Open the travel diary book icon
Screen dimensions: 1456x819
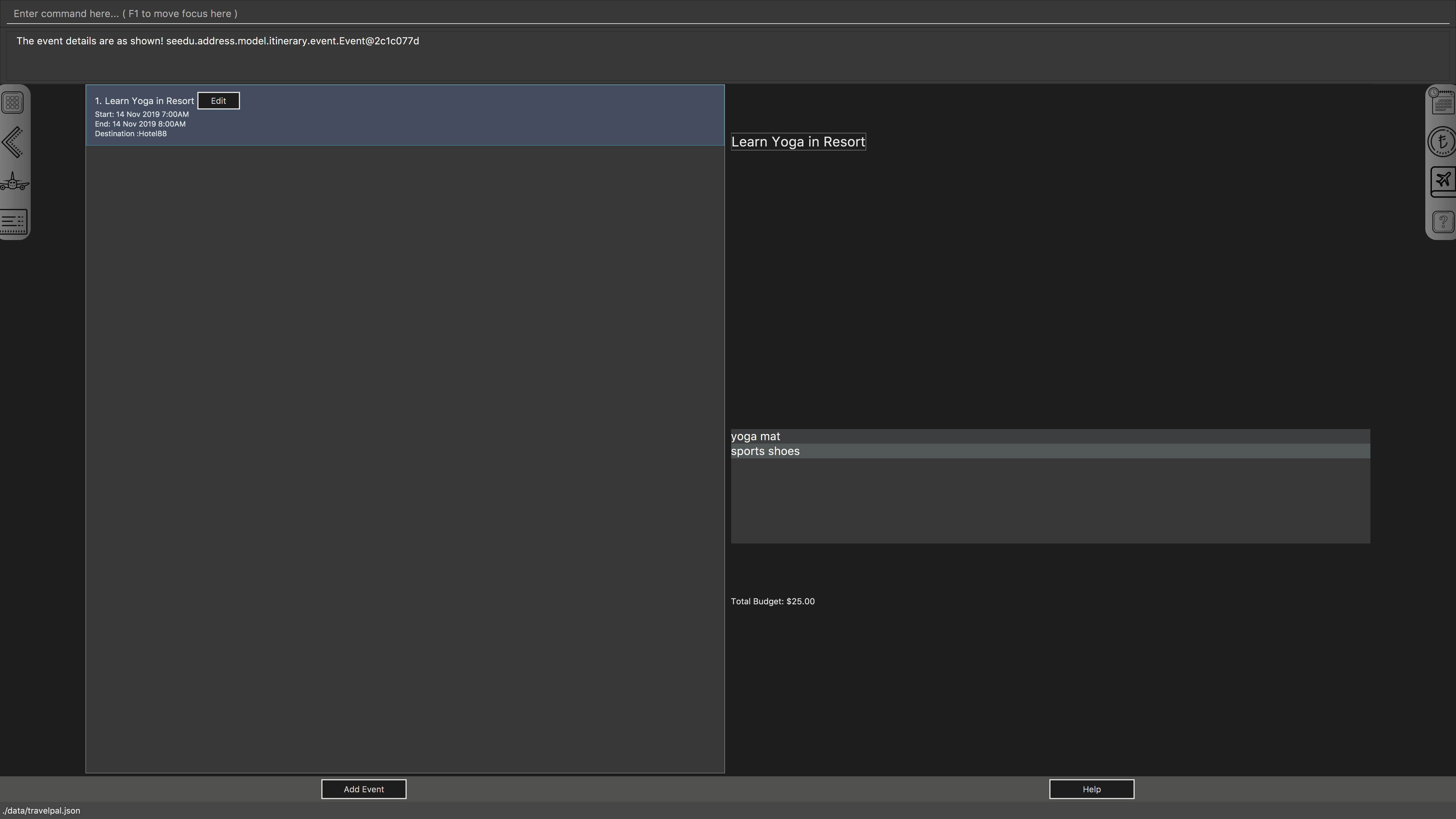coord(1443,181)
